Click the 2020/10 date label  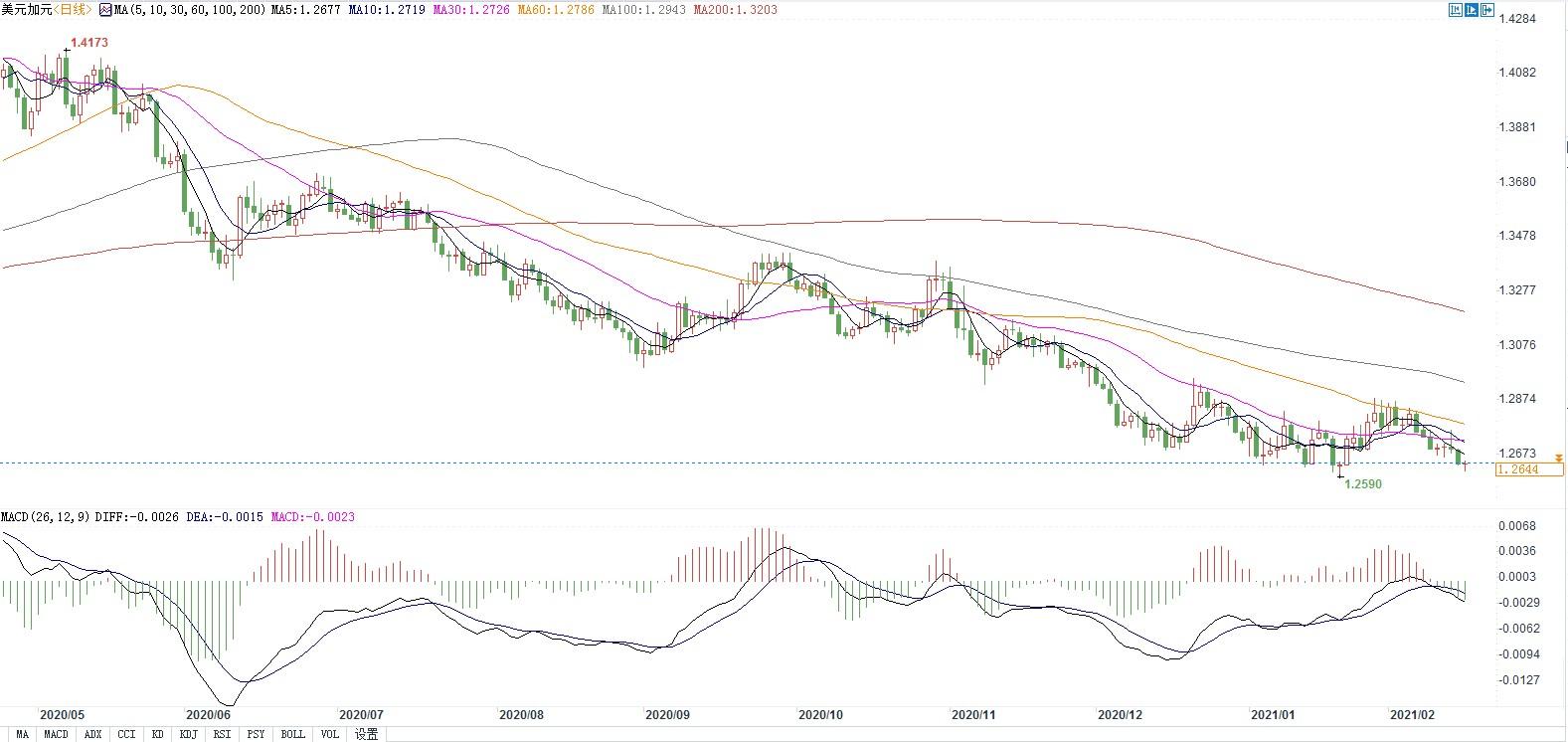point(821,715)
